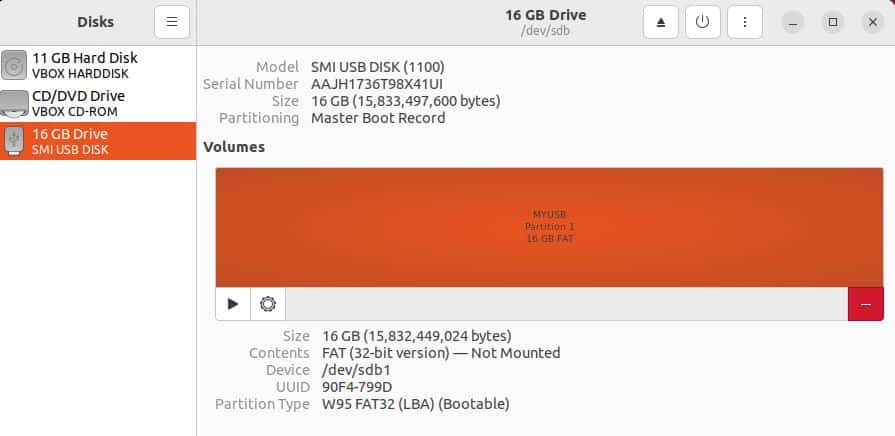Select the 16 GB Drive entry
The image size is (895, 436).
(x=98, y=141)
